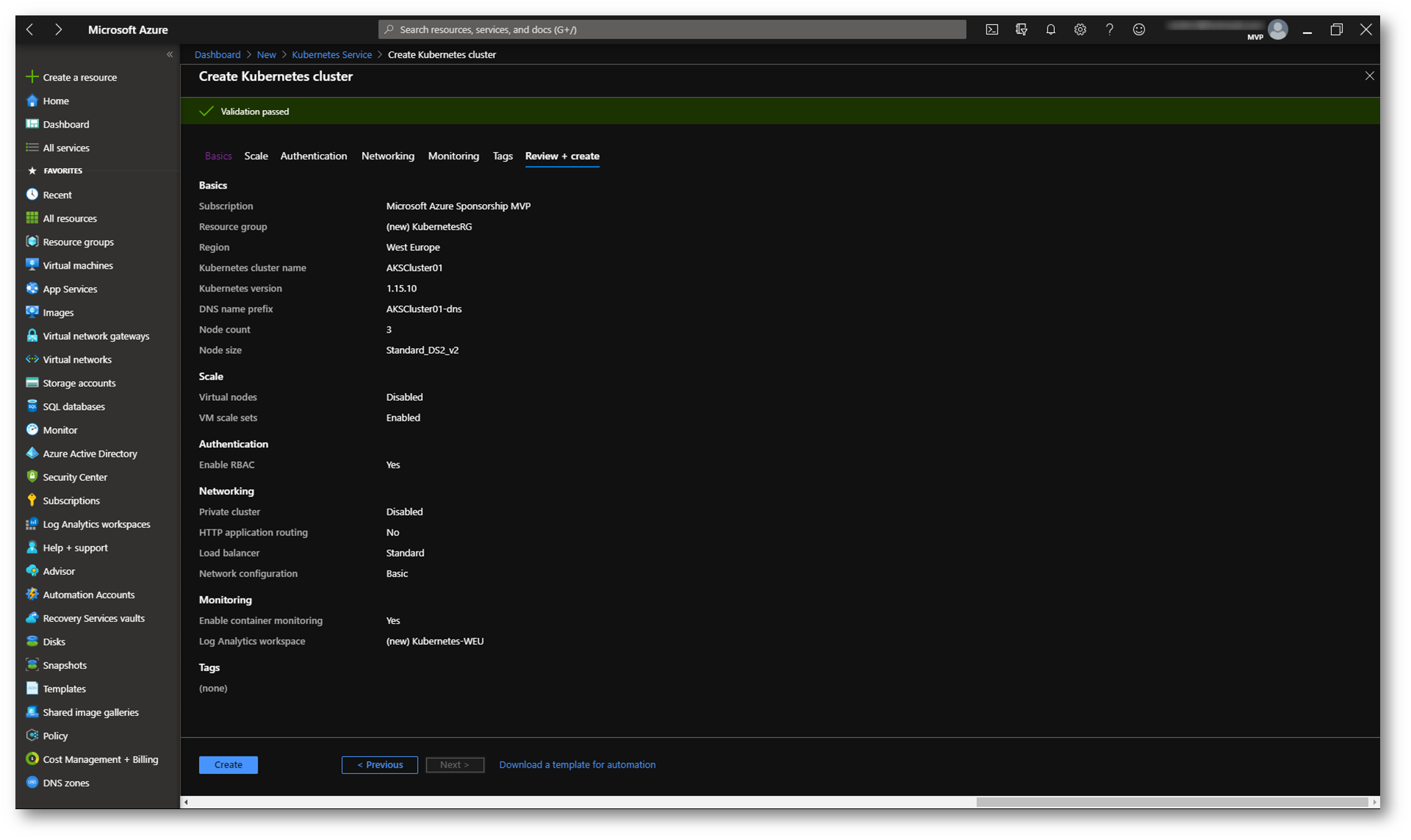This screenshot has width=1411, height=840.
Task: Collapse the left sidebar menu
Action: click(170, 54)
